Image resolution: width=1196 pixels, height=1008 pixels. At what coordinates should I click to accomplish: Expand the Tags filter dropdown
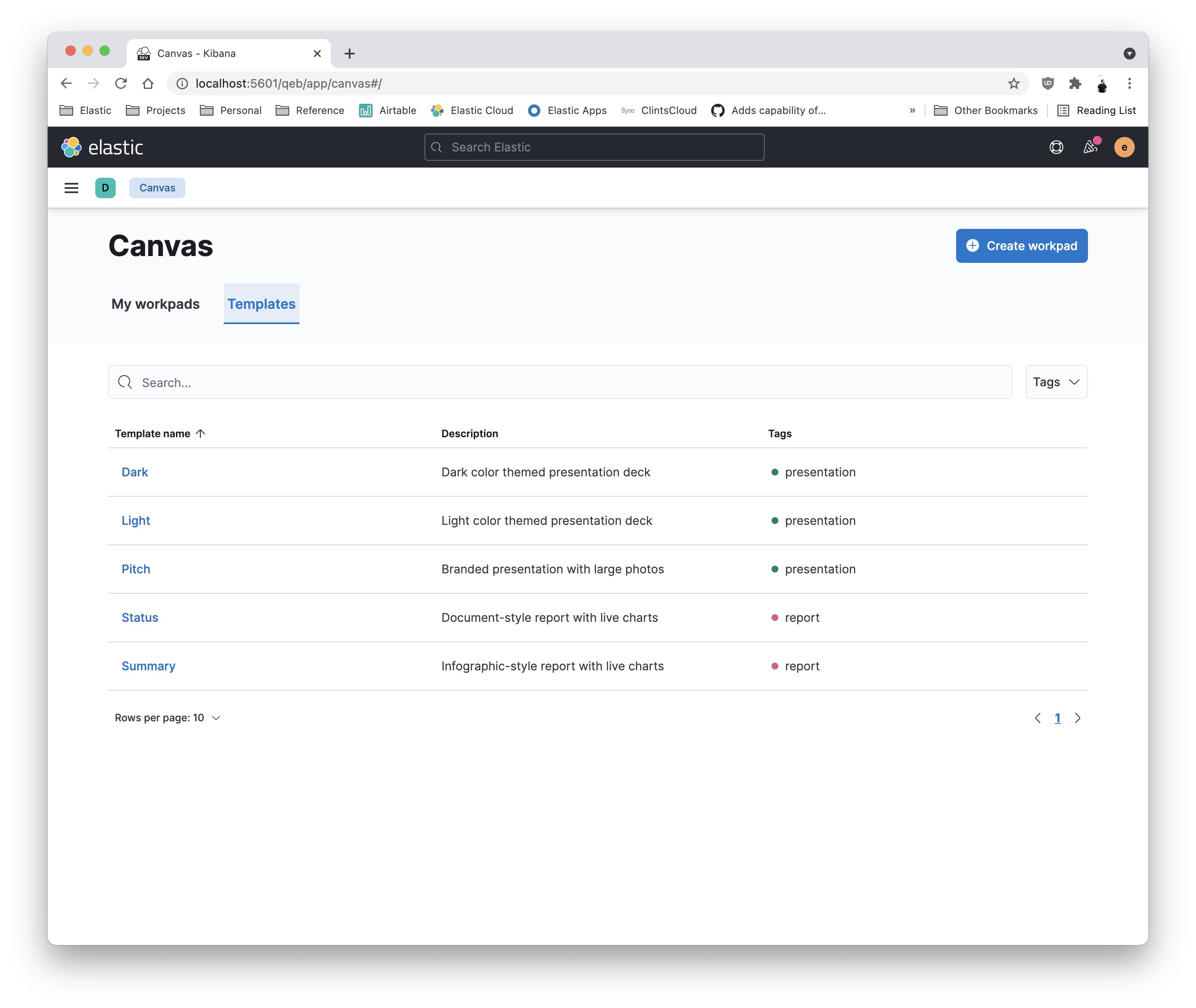1056,382
